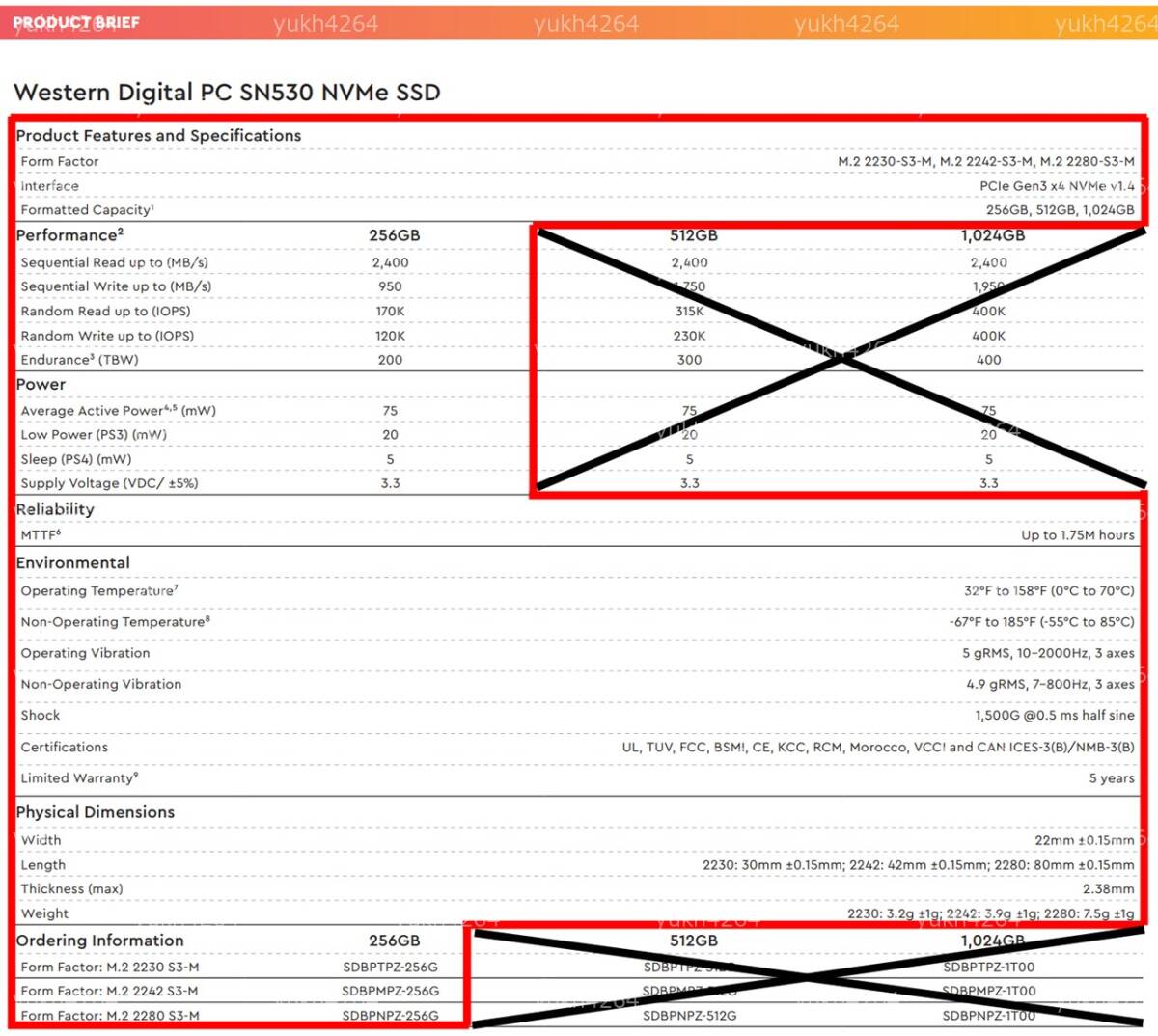Screen dimensions: 1158x1036
Task: Click the 256GB Supply Voltage value "3.3"
Action: [391, 483]
